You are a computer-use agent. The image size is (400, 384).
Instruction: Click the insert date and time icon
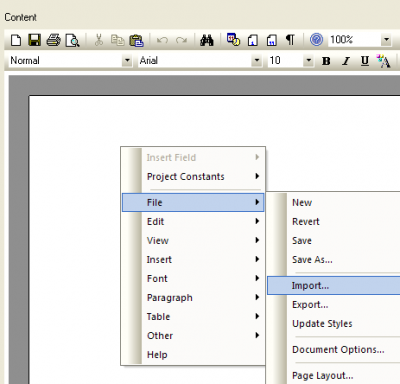click(233, 40)
